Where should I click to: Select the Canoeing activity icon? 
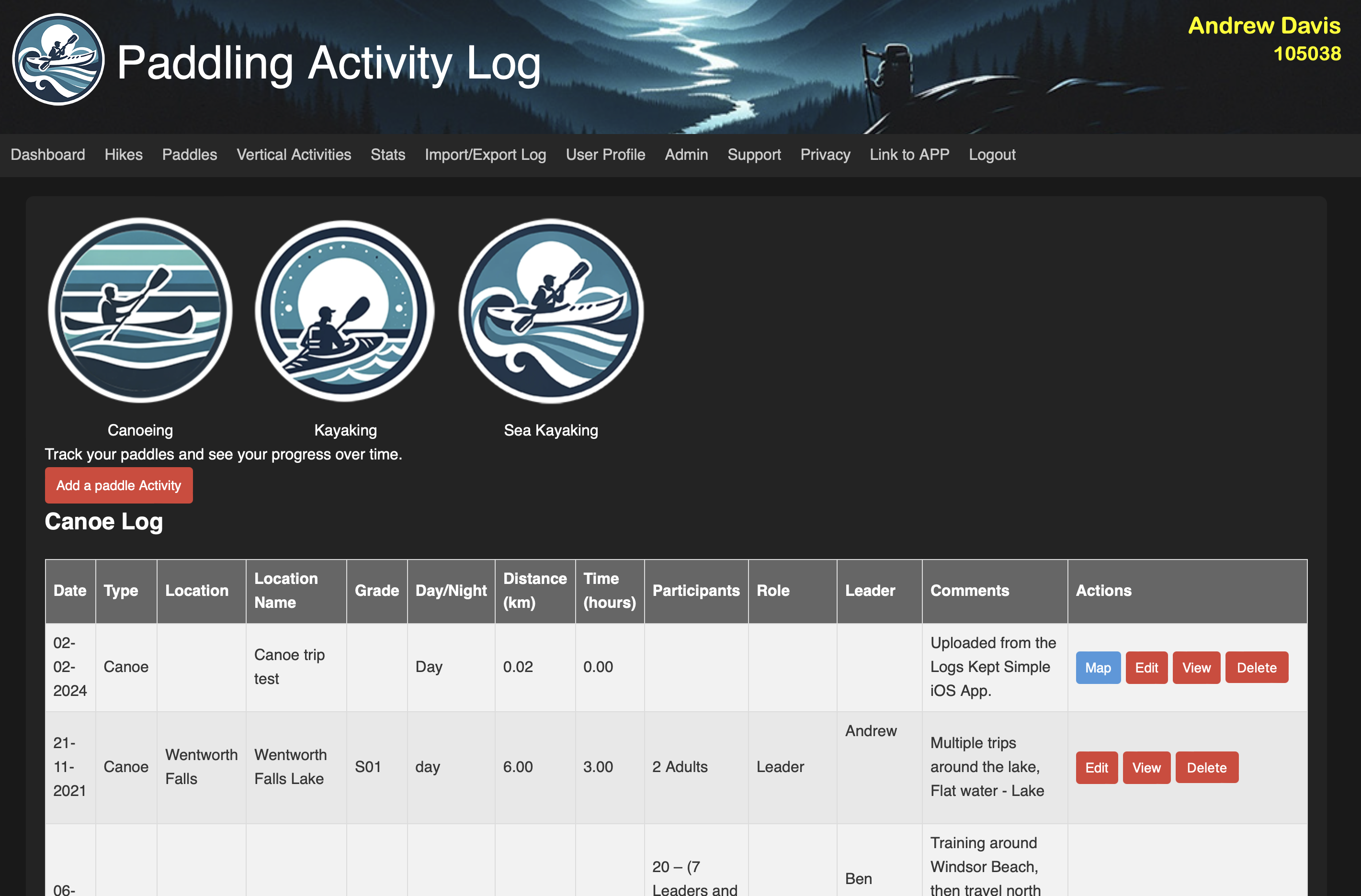[140, 312]
